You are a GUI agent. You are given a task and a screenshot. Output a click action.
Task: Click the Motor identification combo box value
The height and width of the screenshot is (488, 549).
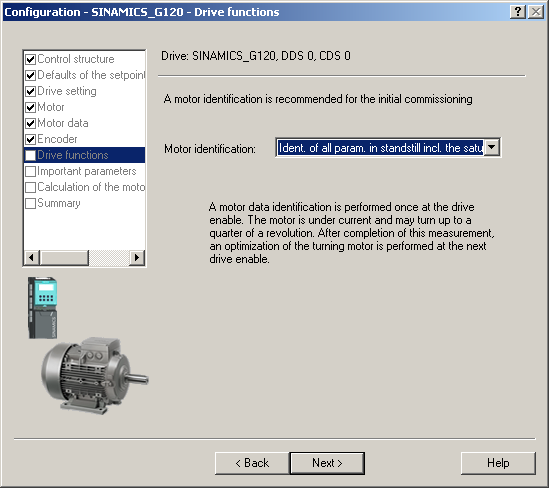(380, 148)
